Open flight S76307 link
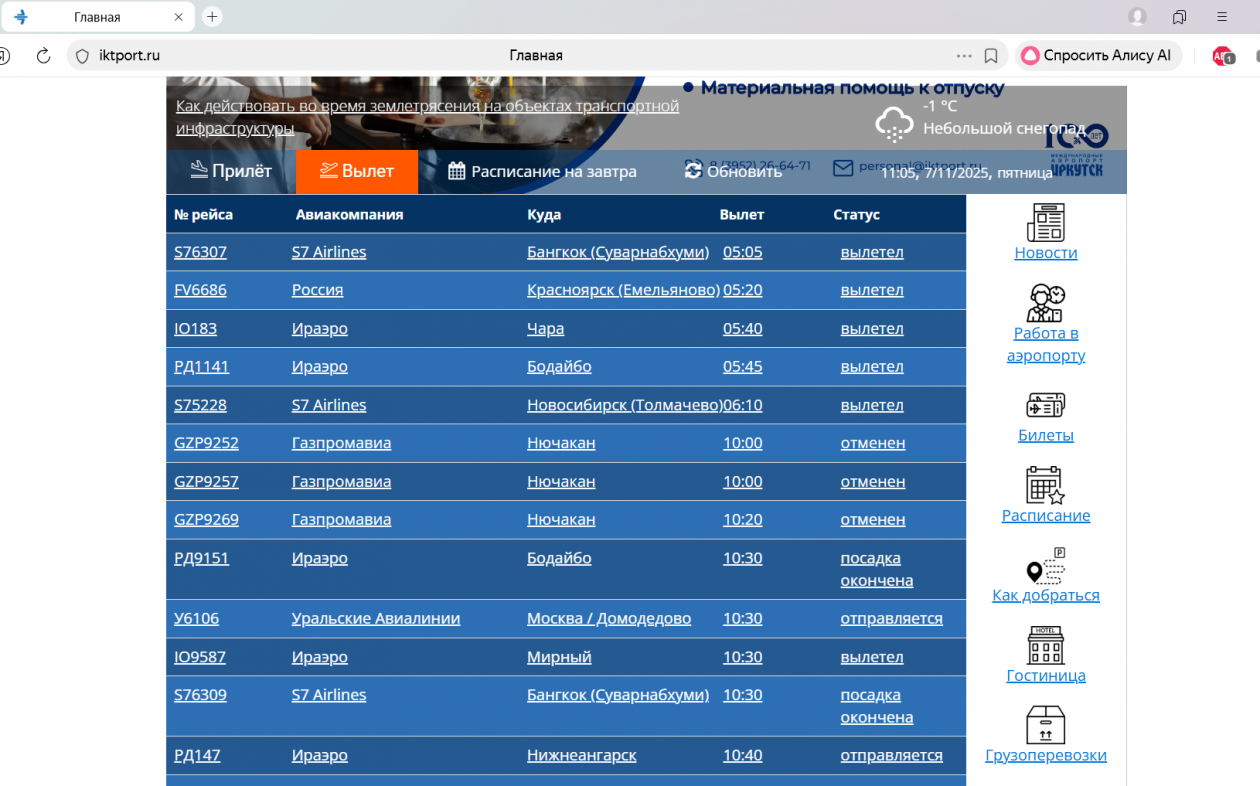Image resolution: width=1260 pixels, height=786 pixels. tap(200, 252)
